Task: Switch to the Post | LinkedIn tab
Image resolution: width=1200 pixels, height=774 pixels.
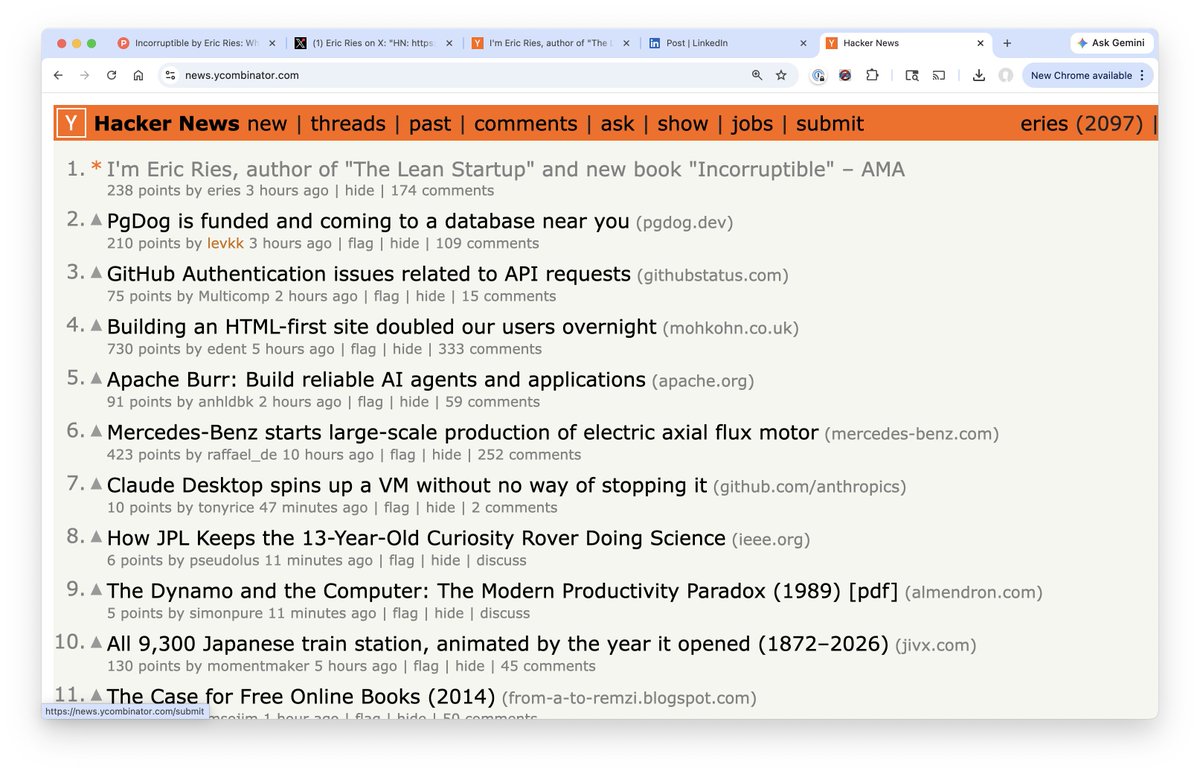Action: coord(726,43)
